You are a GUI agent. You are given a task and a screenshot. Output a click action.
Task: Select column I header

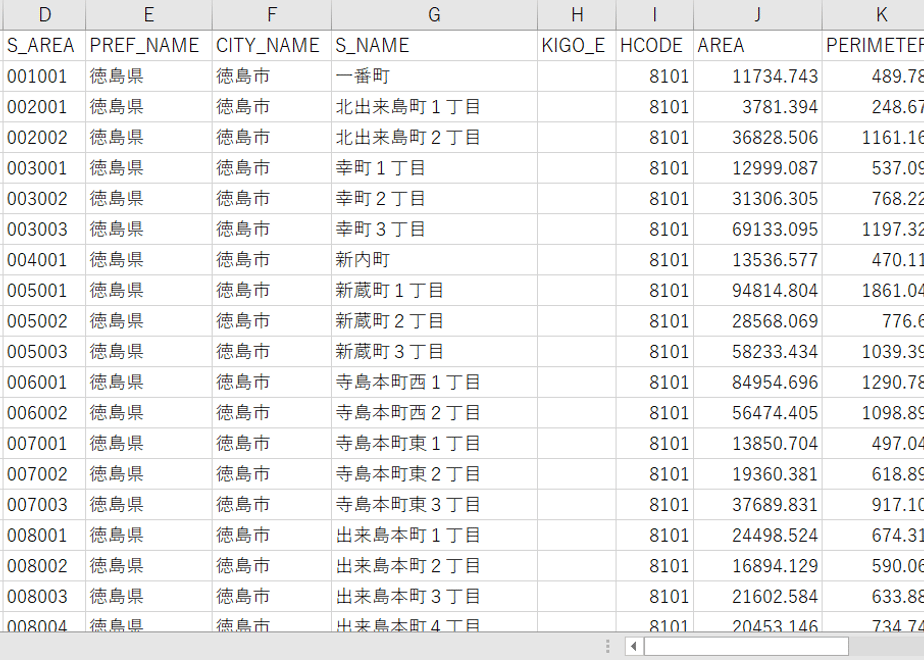tap(655, 15)
